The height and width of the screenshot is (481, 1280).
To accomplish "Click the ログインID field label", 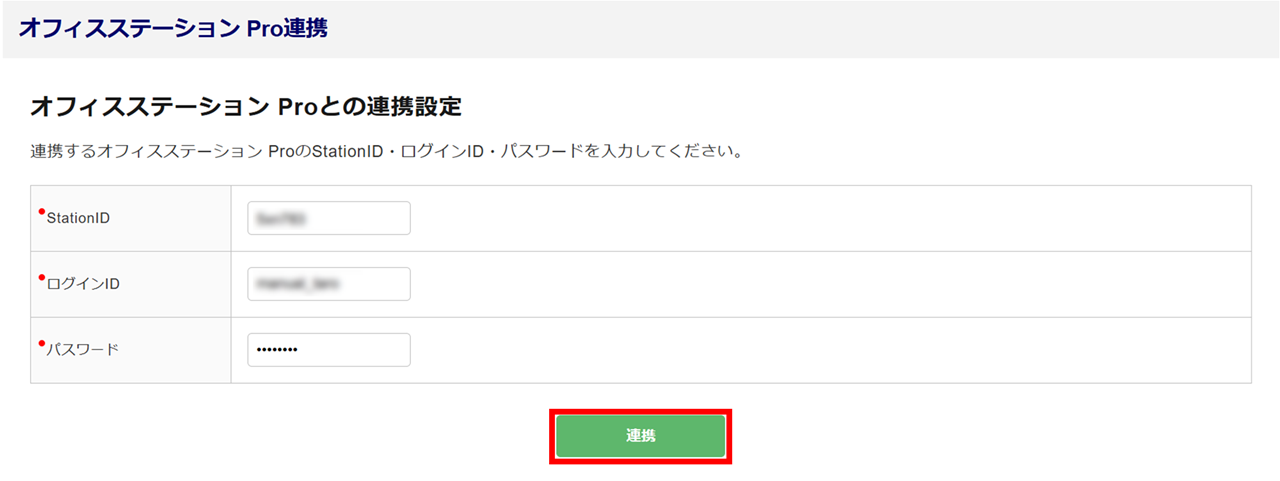I will (x=83, y=284).
